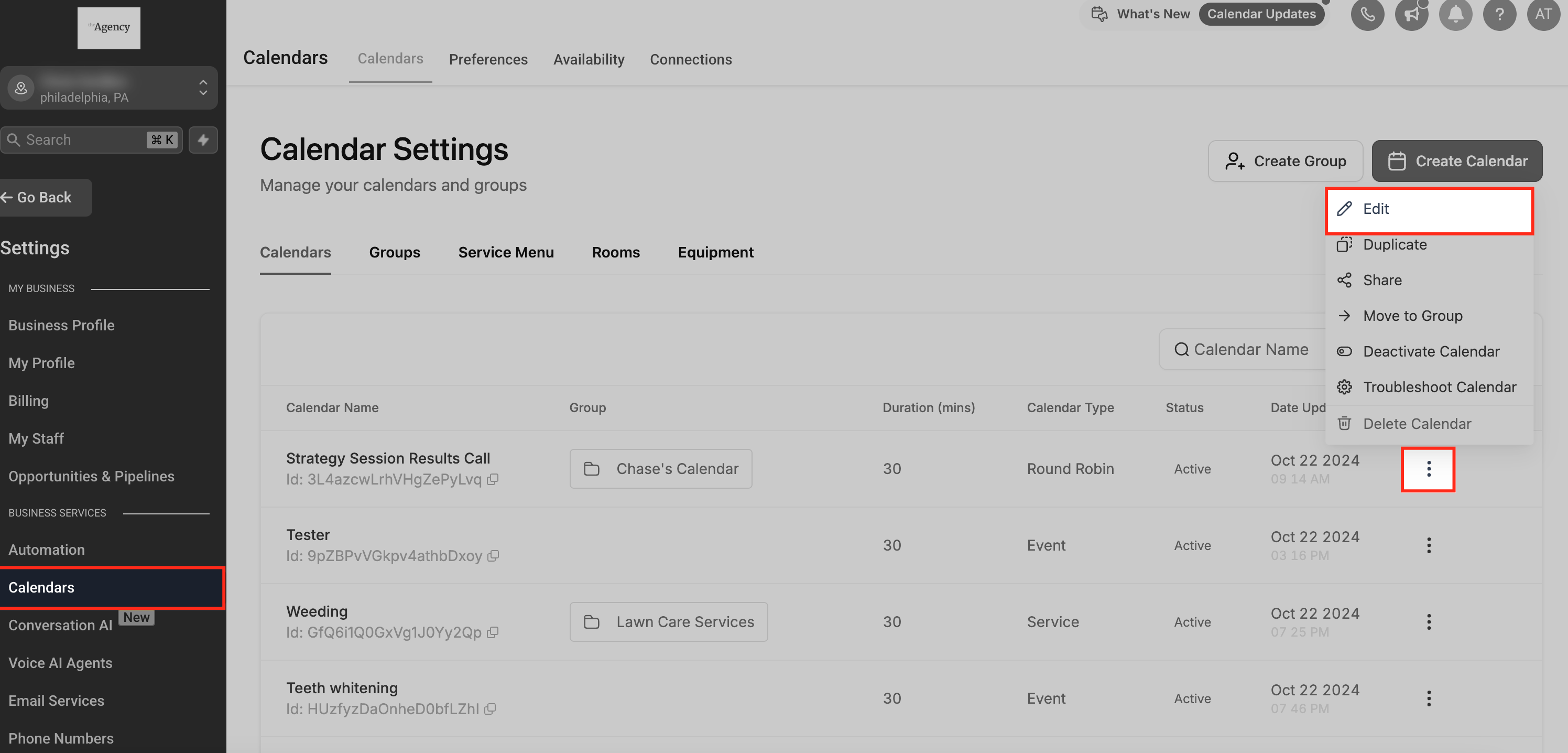Open three-dot menu for Teeth whitening
The width and height of the screenshot is (1568, 753).
[1428, 699]
